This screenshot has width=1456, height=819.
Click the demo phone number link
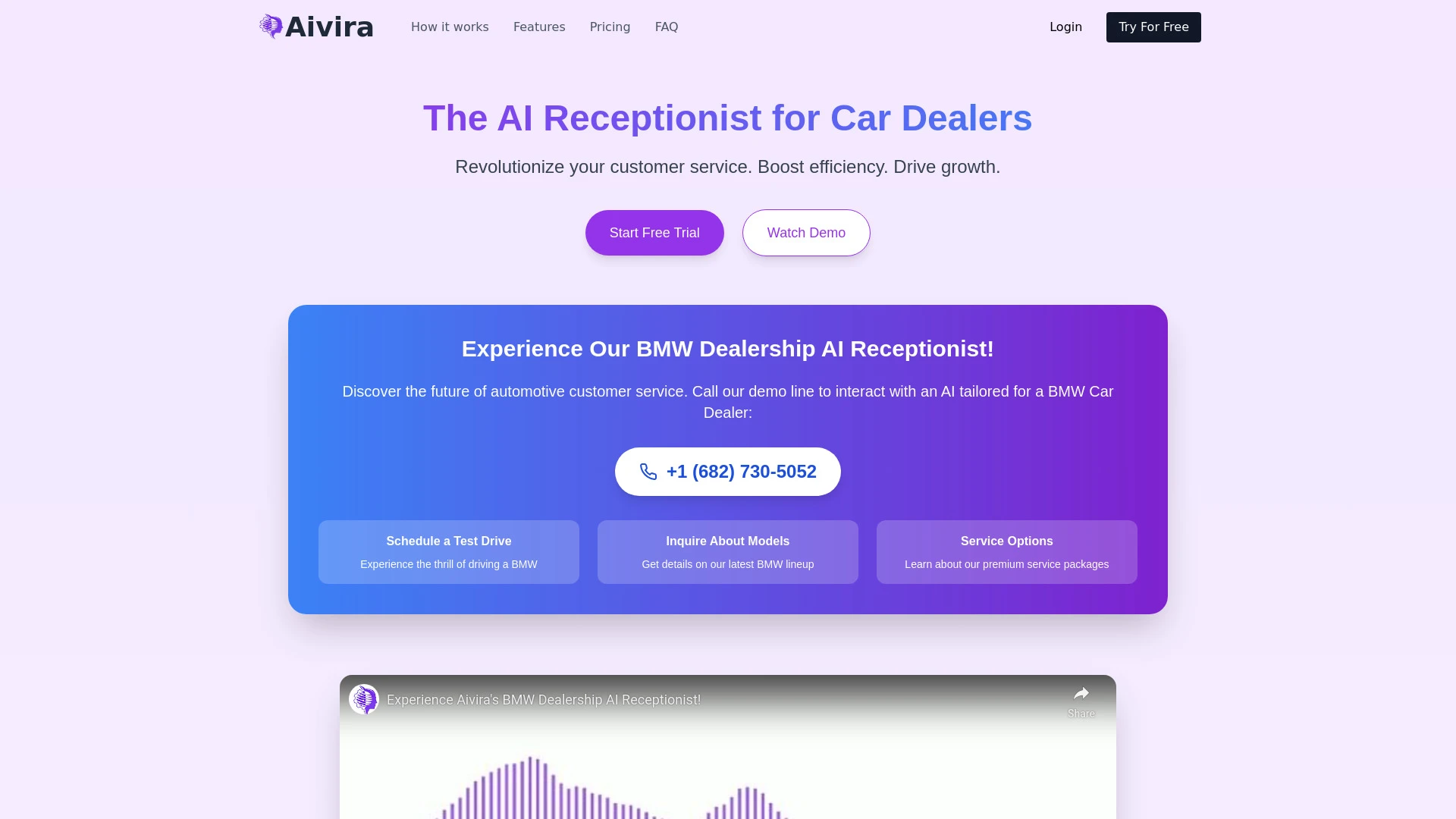(x=727, y=471)
